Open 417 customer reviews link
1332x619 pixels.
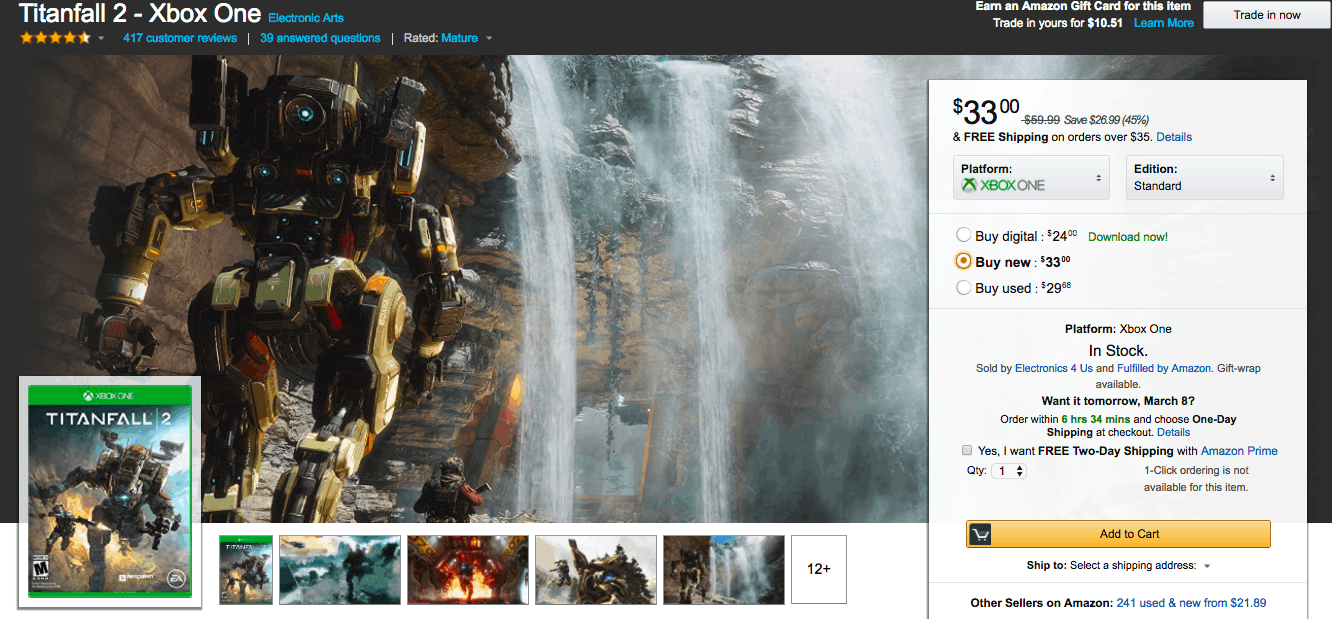tap(180, 38)
